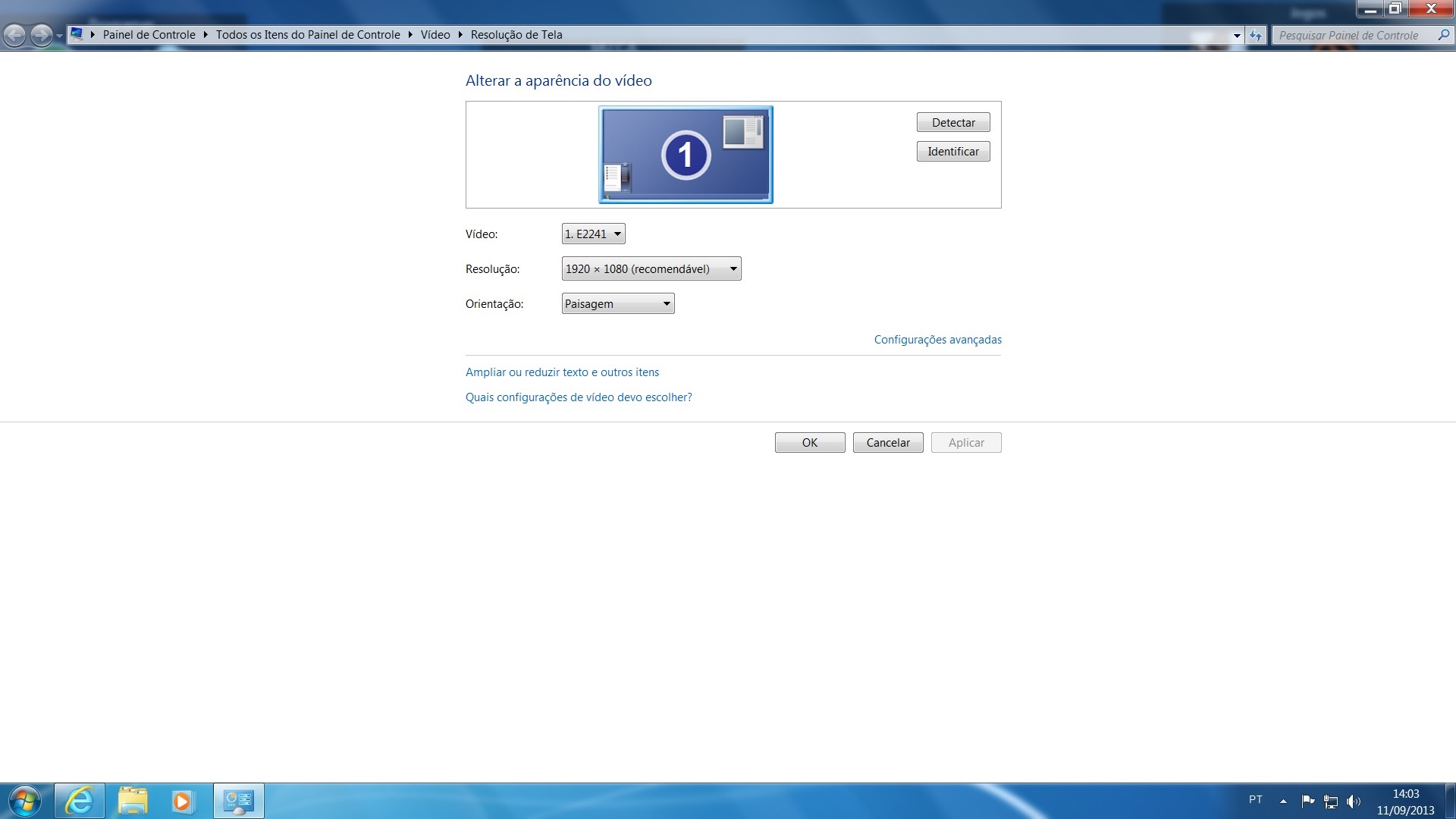Click the Control Panel taskbar icon
This screenshot has height=819, width=1456.
(x=239, y=801)
